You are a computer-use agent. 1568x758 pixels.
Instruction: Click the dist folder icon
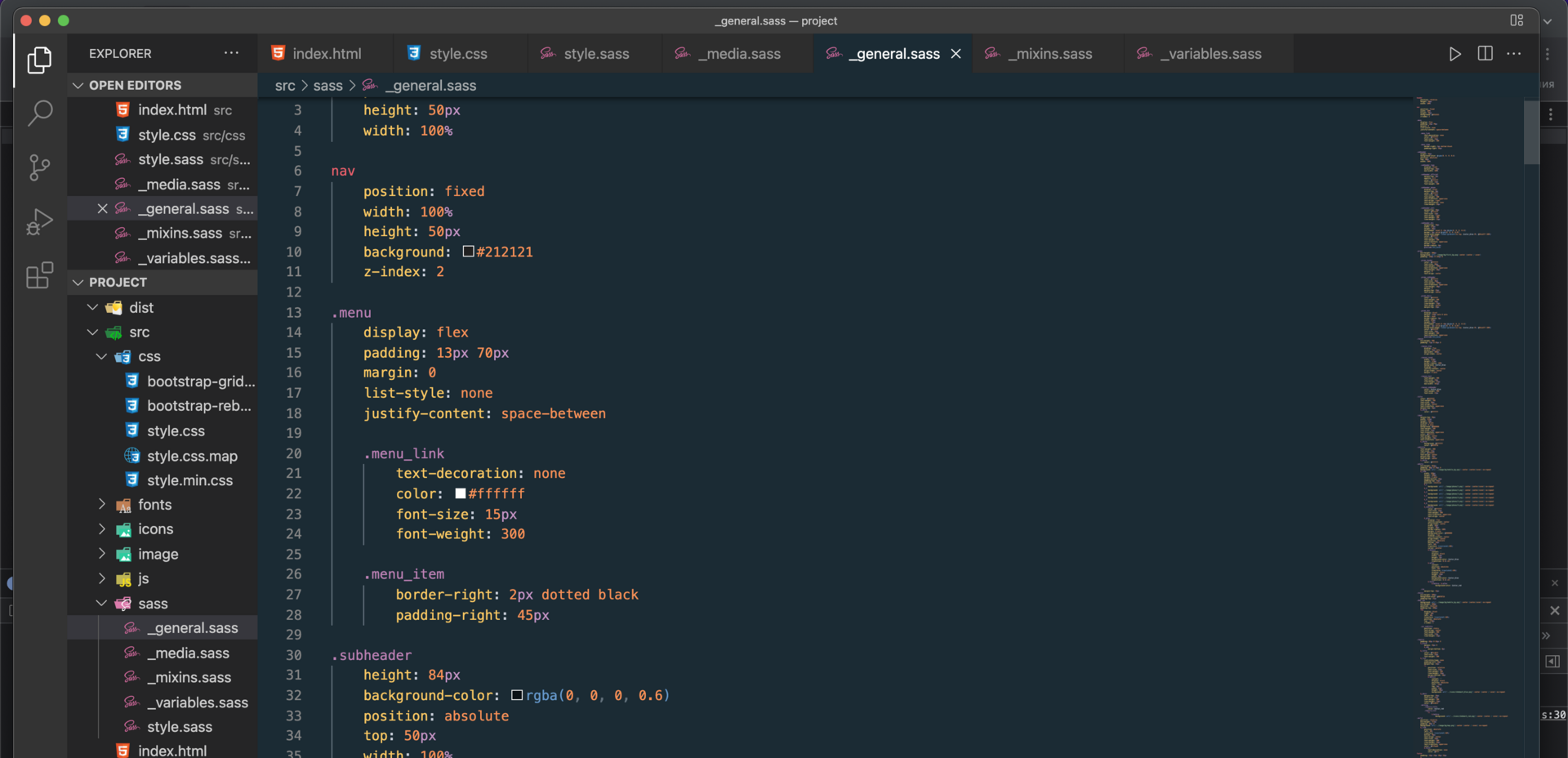114,308
